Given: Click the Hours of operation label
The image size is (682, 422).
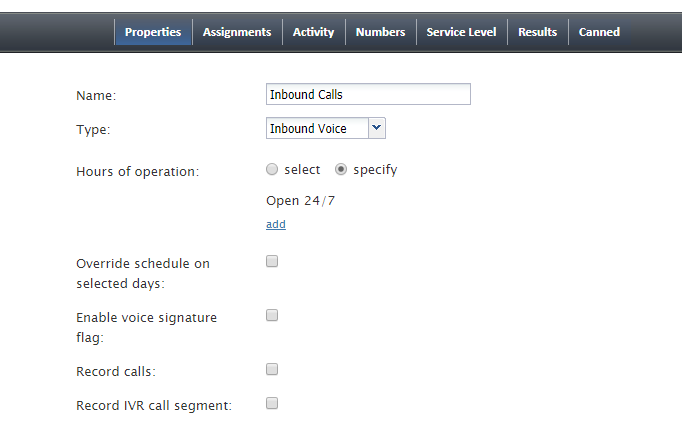Looking at the screenshot, I should tap(137, 172).
